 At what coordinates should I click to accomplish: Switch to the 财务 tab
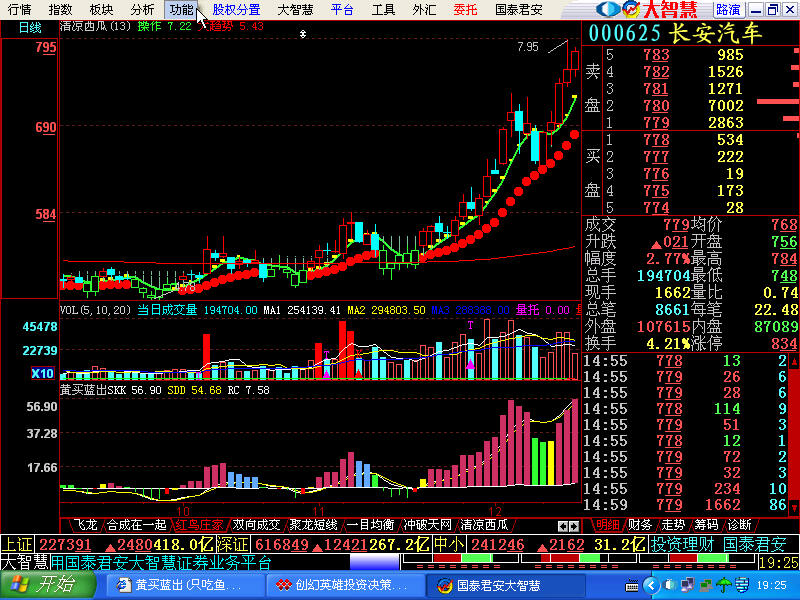coord(640,525)
